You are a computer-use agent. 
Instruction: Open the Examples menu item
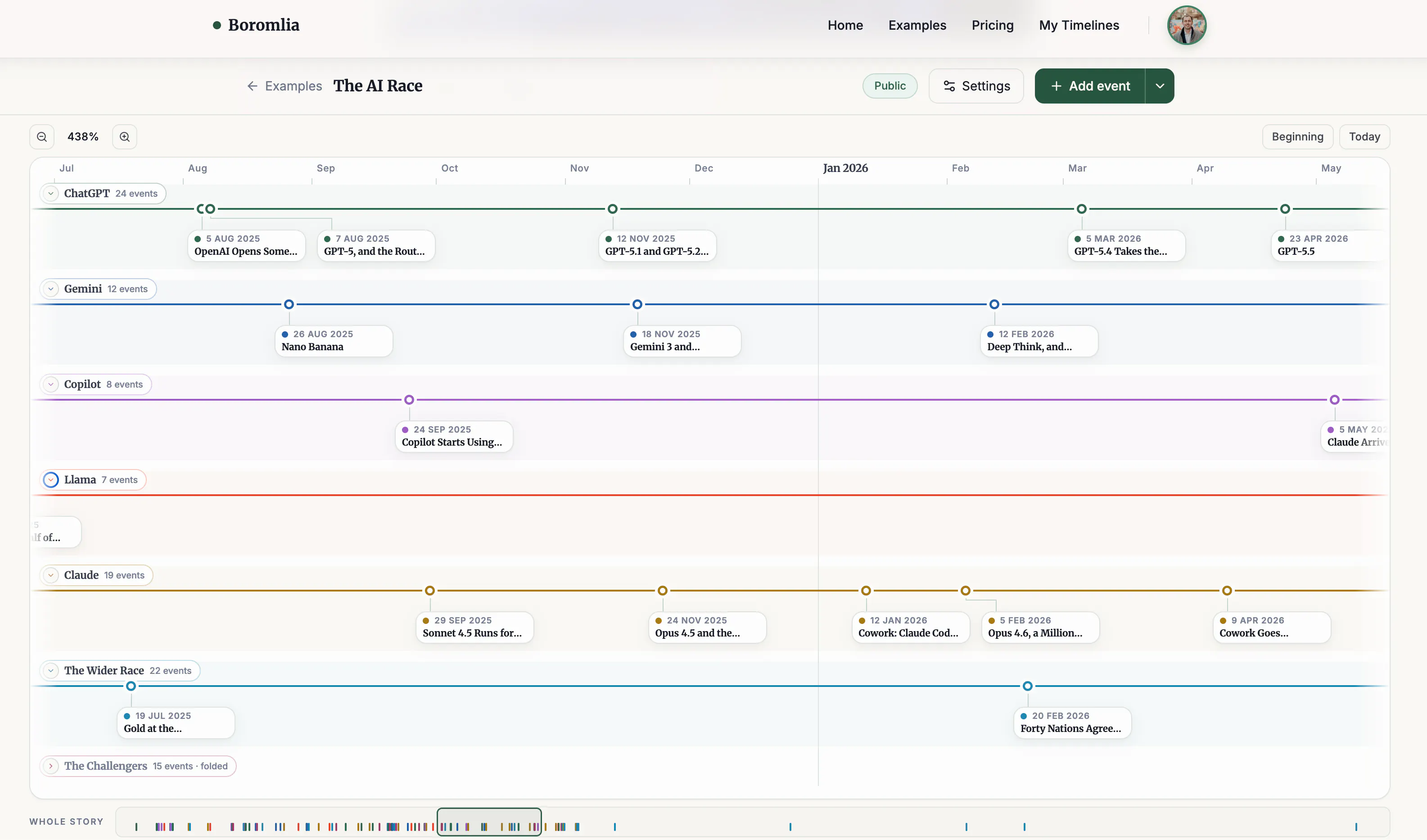(x=917, y=25)
